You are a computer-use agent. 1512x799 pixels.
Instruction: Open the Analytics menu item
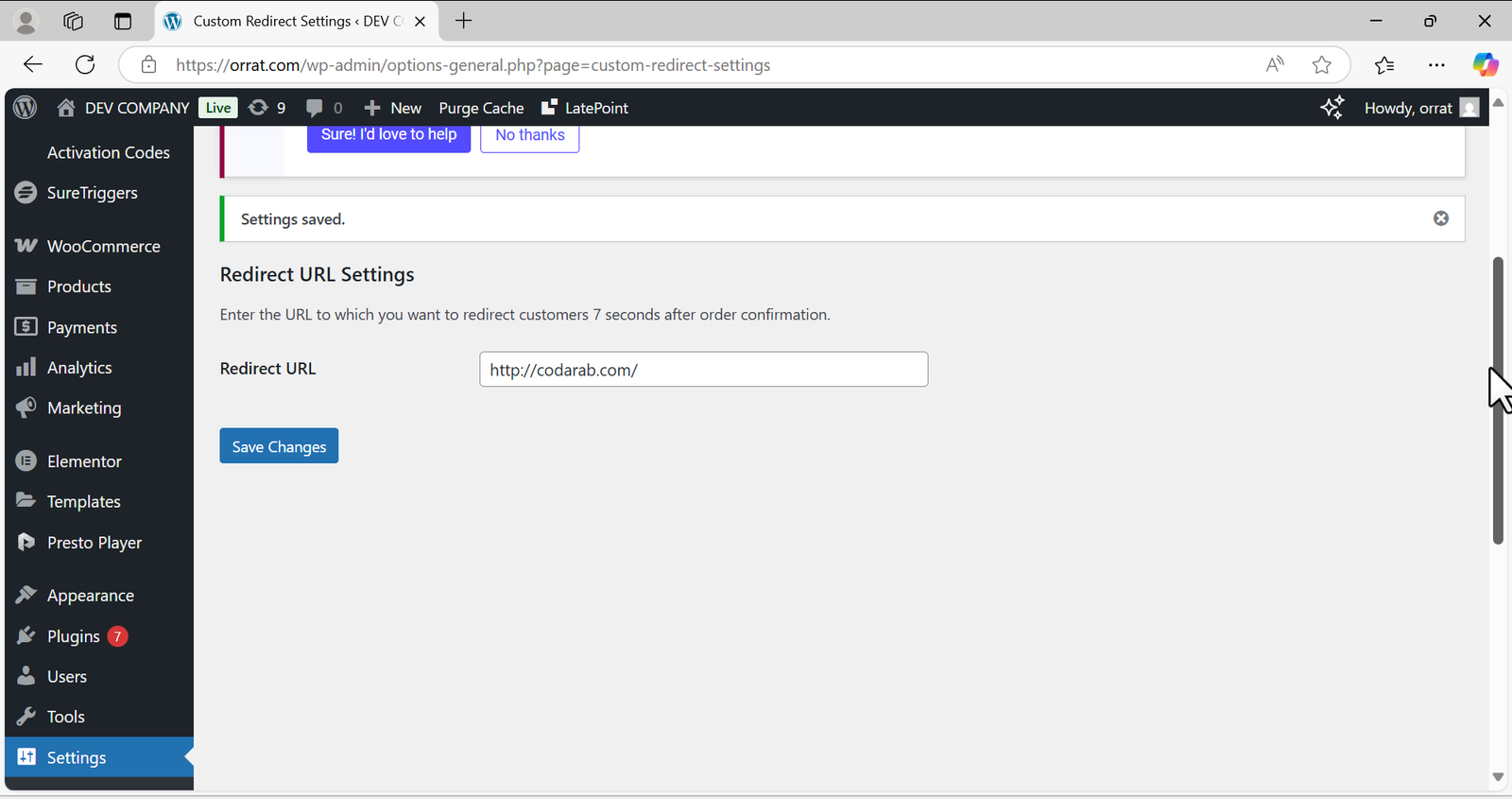[99, 368]
